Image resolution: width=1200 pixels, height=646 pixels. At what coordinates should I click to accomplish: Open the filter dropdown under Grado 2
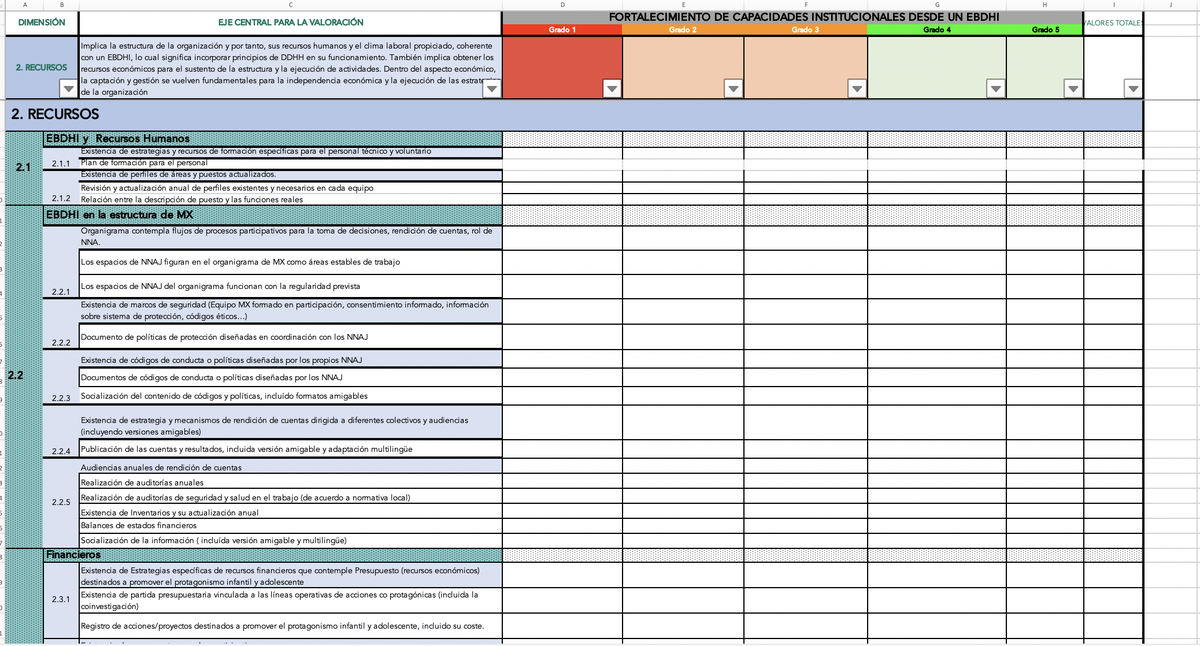click(733, 89)
